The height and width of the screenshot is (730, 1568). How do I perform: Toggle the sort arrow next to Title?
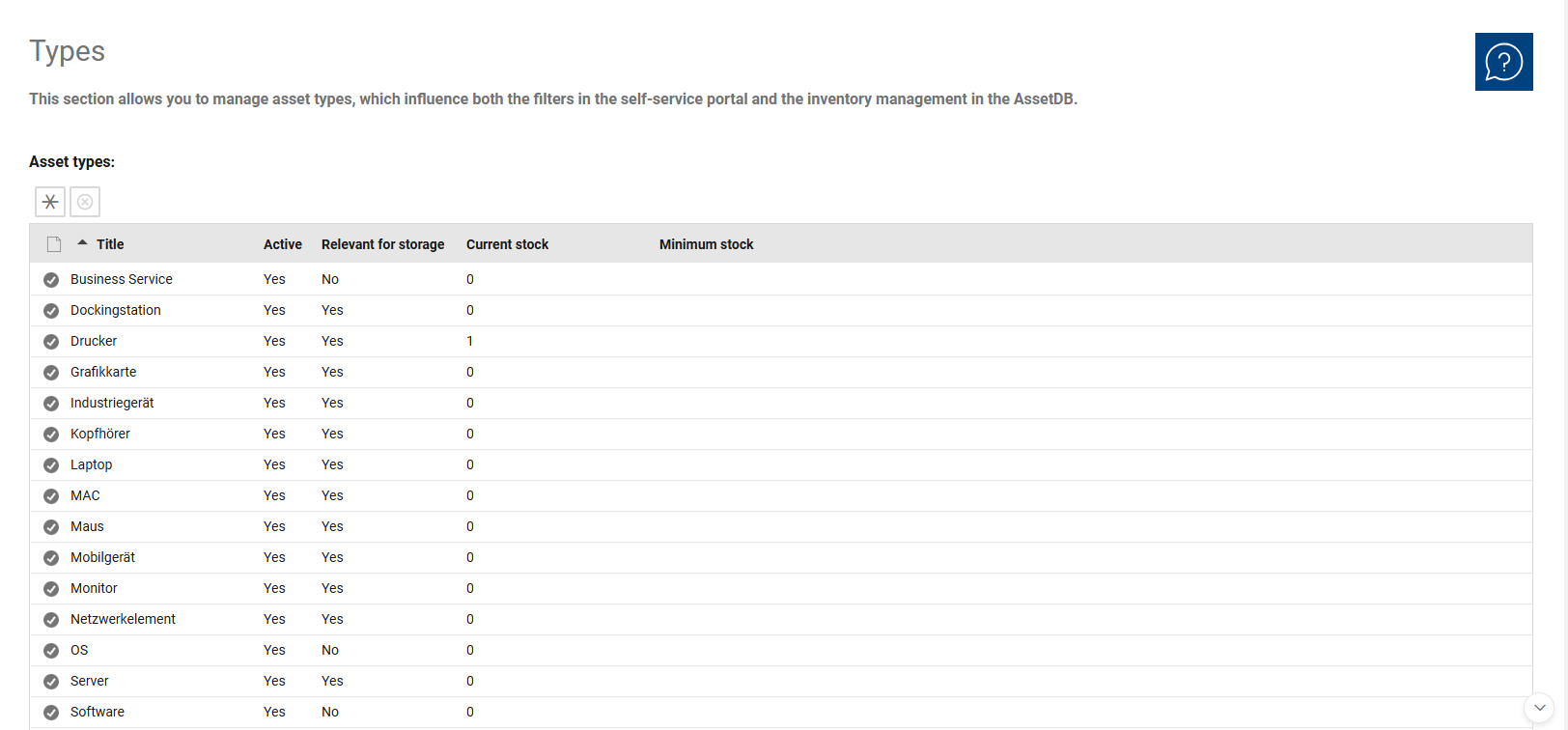click(x=83, y=243)
